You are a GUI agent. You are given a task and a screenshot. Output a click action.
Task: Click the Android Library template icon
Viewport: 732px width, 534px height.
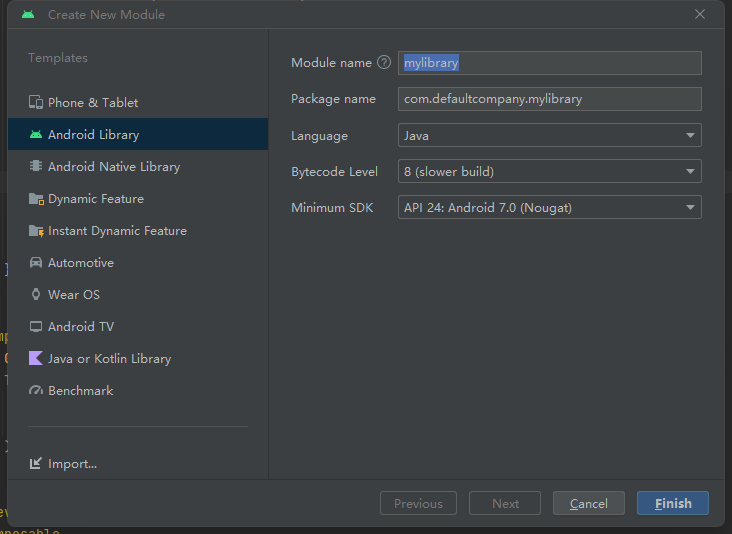click(36, 135)
